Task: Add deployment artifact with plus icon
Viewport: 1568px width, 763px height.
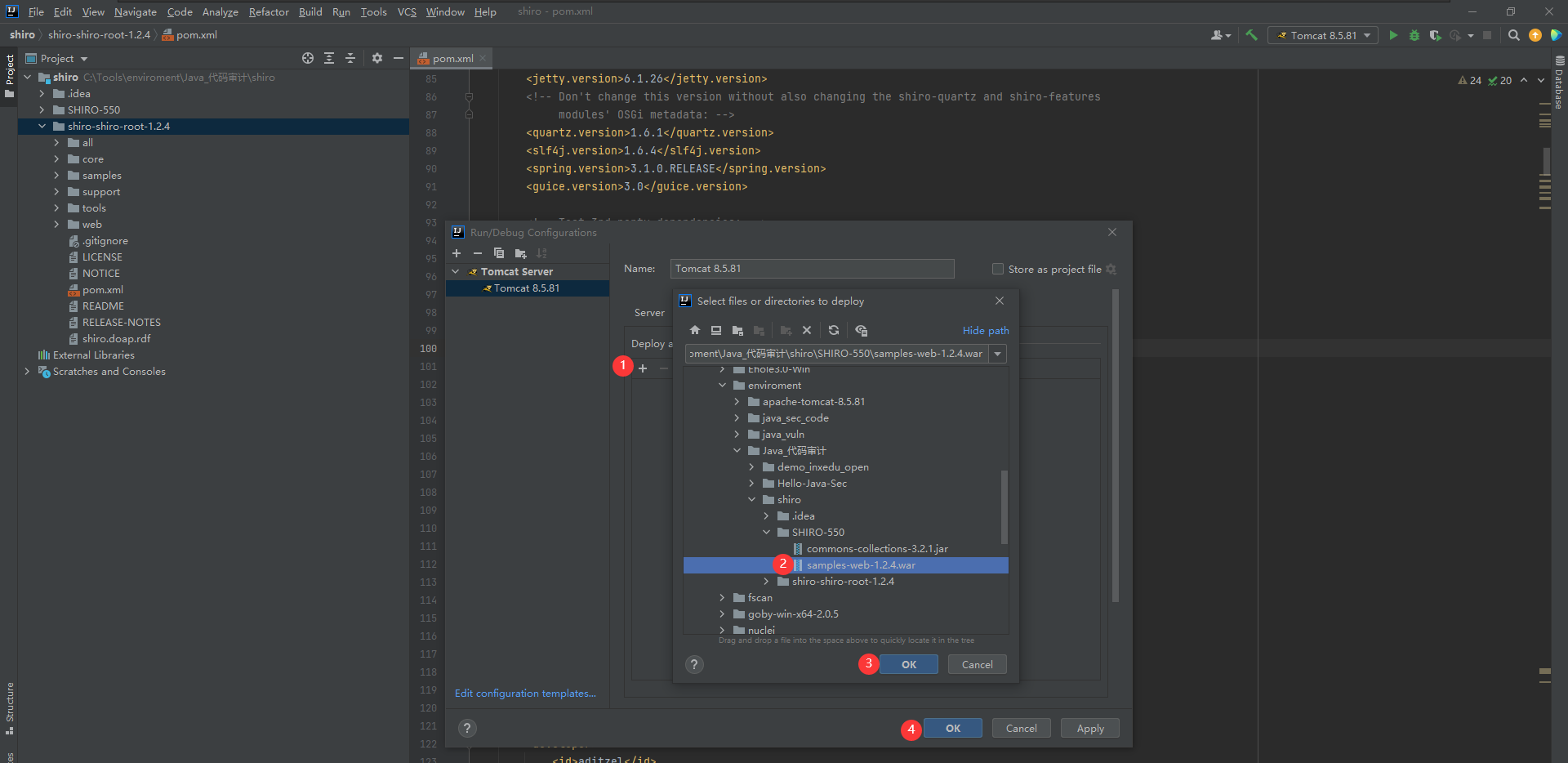Action: (643, 368)
